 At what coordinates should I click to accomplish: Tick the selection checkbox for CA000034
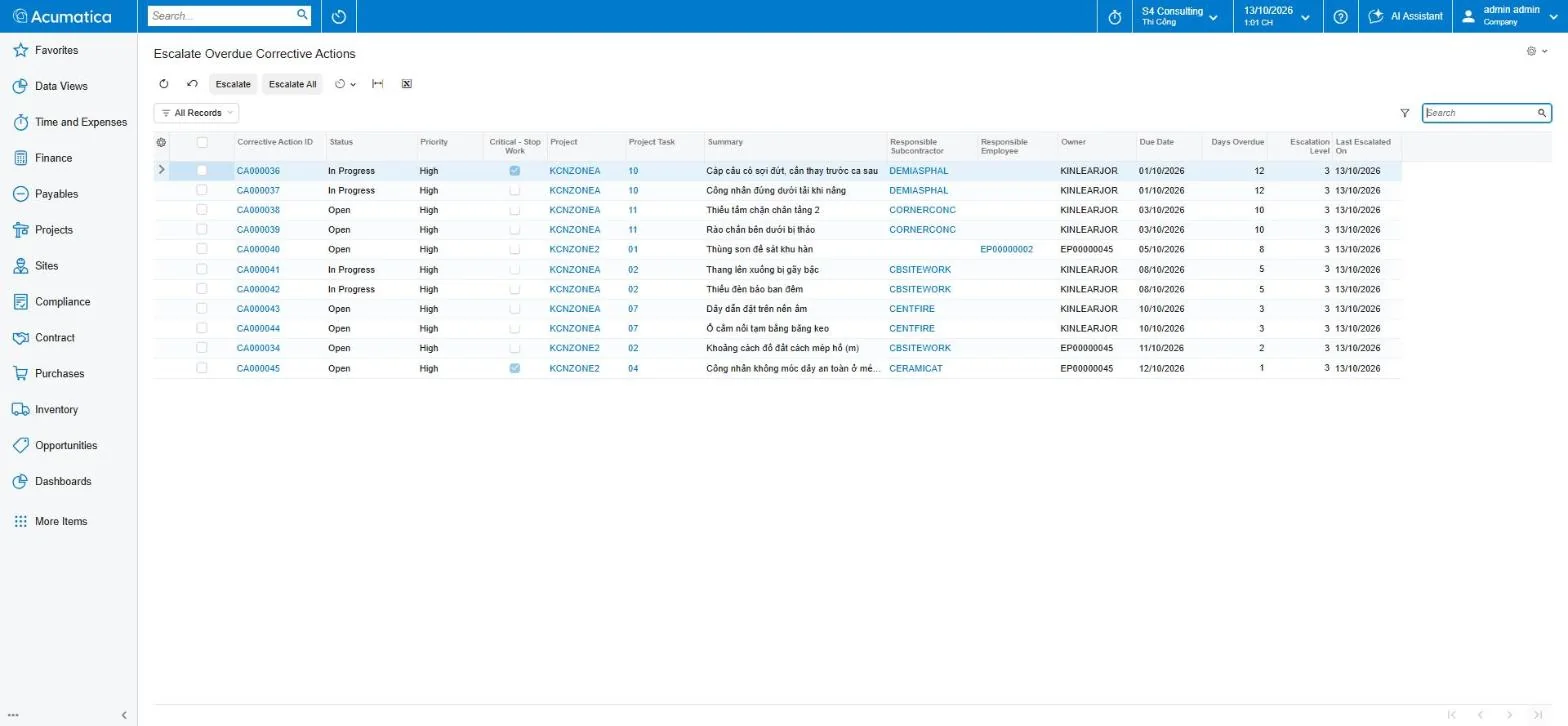pyautogui.click(x=202, y=348)
